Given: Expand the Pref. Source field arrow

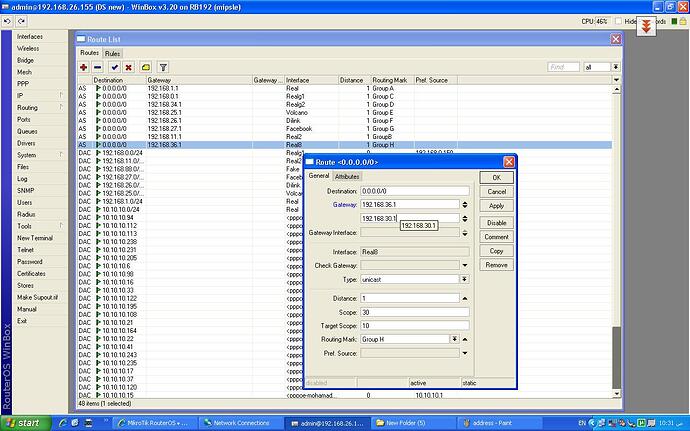Looking at the screenshot, I should coord(463,354).
